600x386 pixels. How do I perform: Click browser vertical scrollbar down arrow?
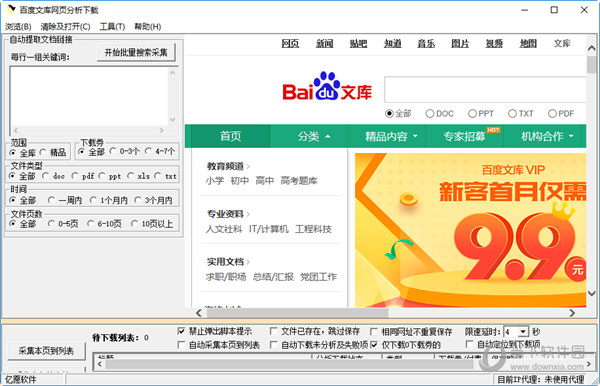[x=592, y=293]
